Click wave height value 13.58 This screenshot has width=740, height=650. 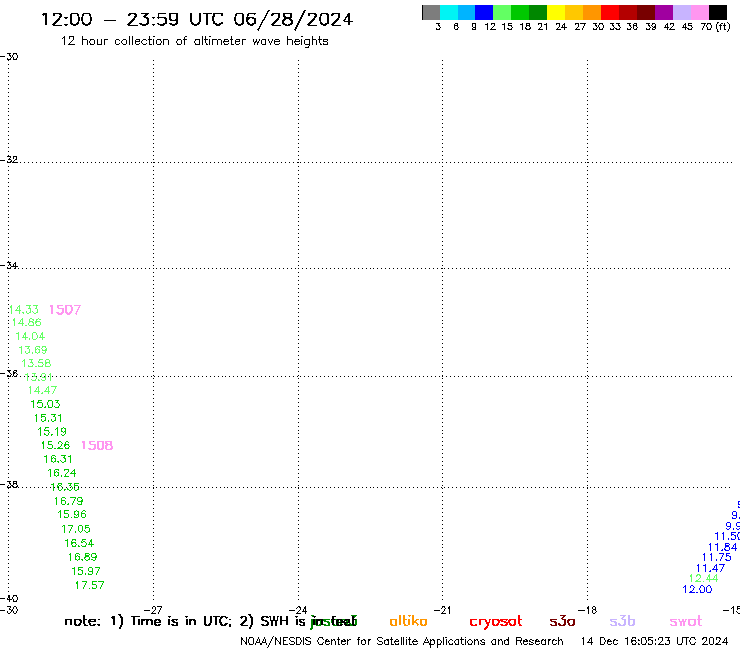pos(36,363)
